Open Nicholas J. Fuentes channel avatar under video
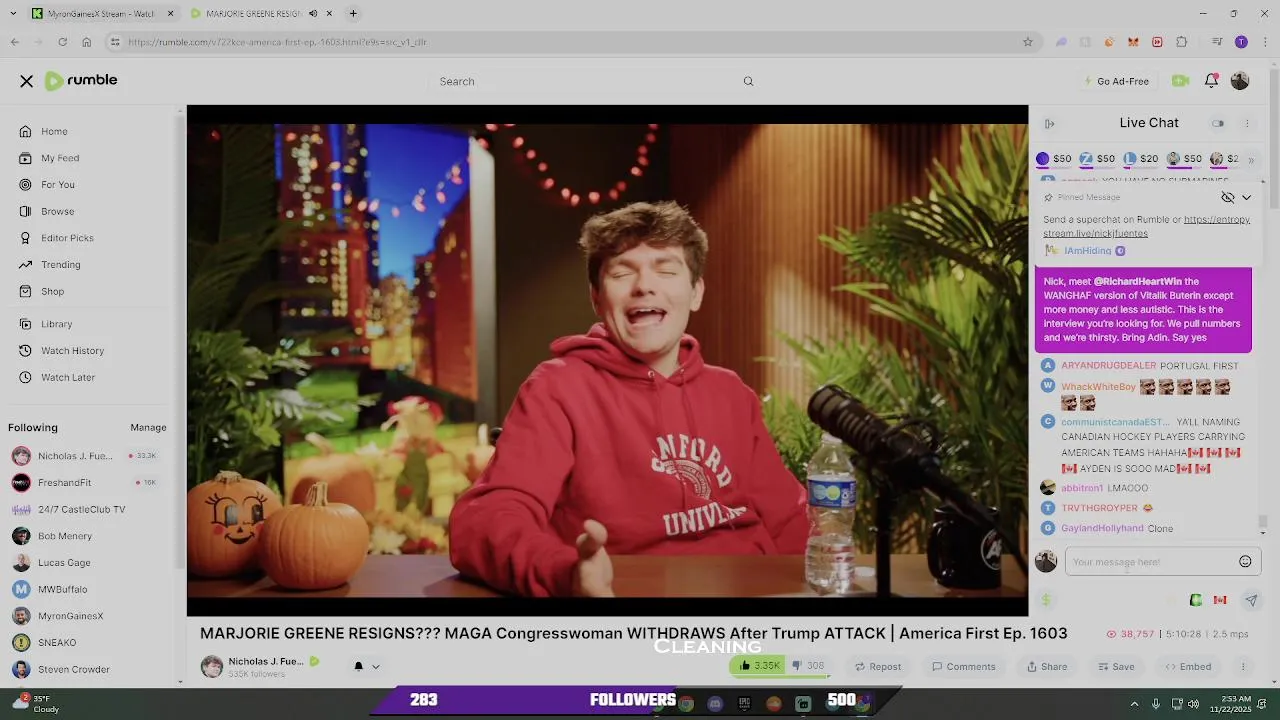 tap(212, 667)
